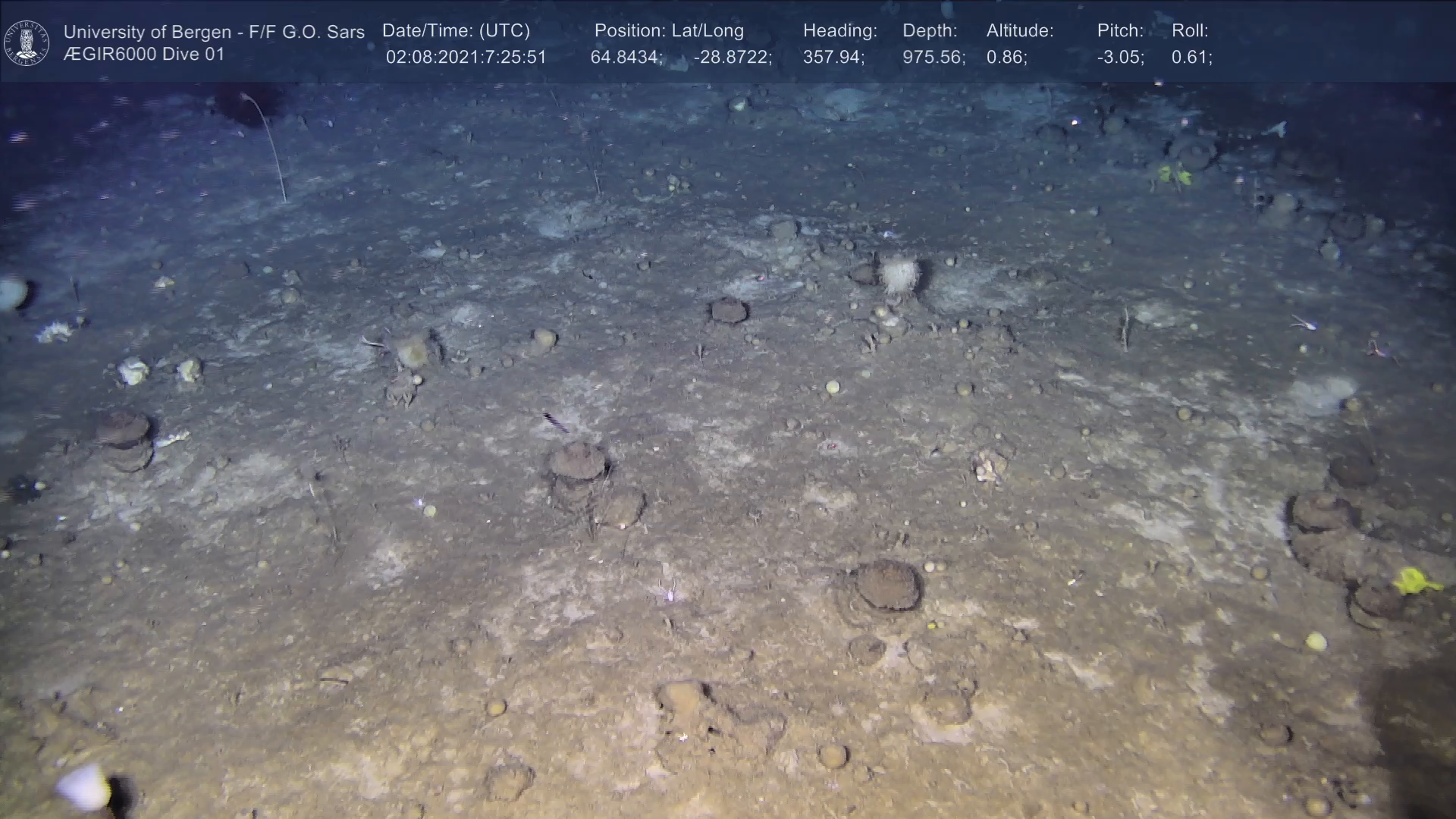Viewport: 1456px width, 819px height.
Task: Click the 'Roll:' label
Action: coord(1190,31)
